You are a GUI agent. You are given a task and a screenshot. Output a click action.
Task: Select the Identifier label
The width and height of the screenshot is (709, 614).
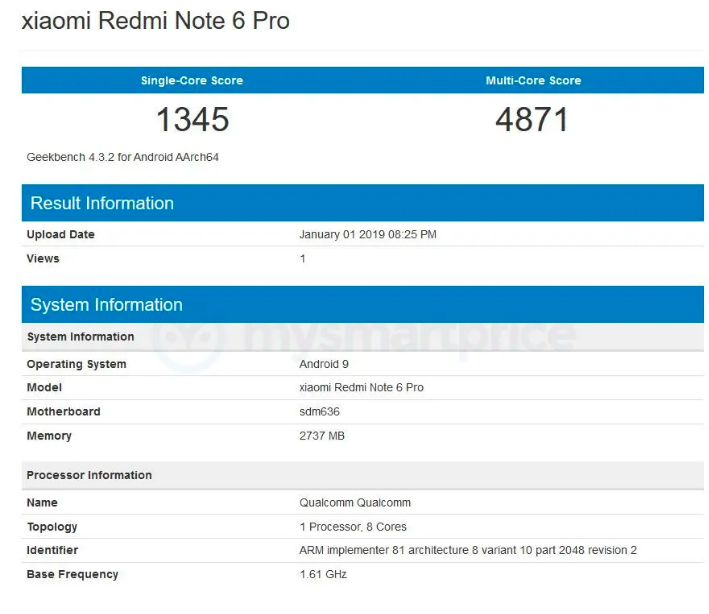click(x=52, y=550)
